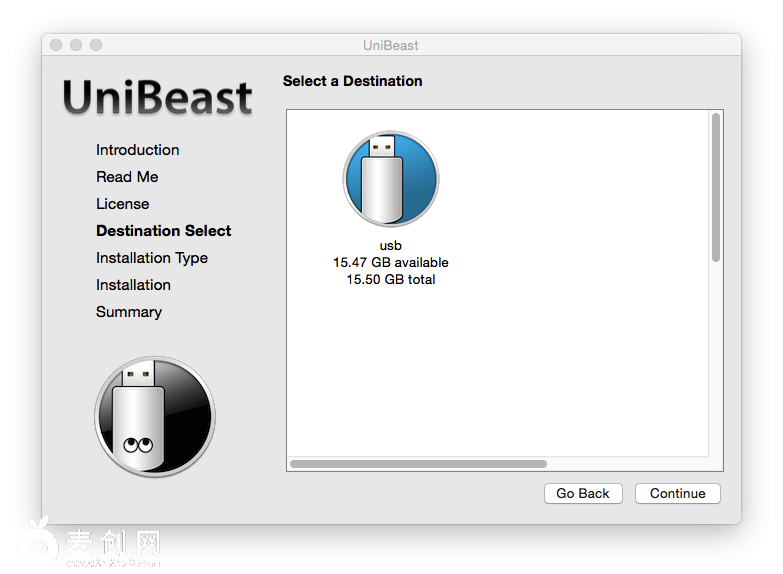Viewport: 783px width, 574px height.
Task: Go to the Introduction step
Action: (138, 150)
